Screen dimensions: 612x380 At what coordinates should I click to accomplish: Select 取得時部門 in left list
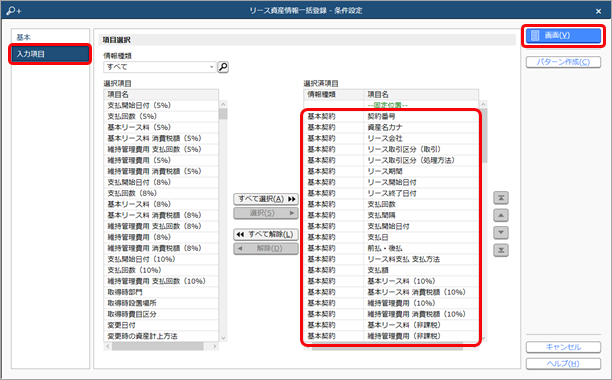(x=161, y=292)
